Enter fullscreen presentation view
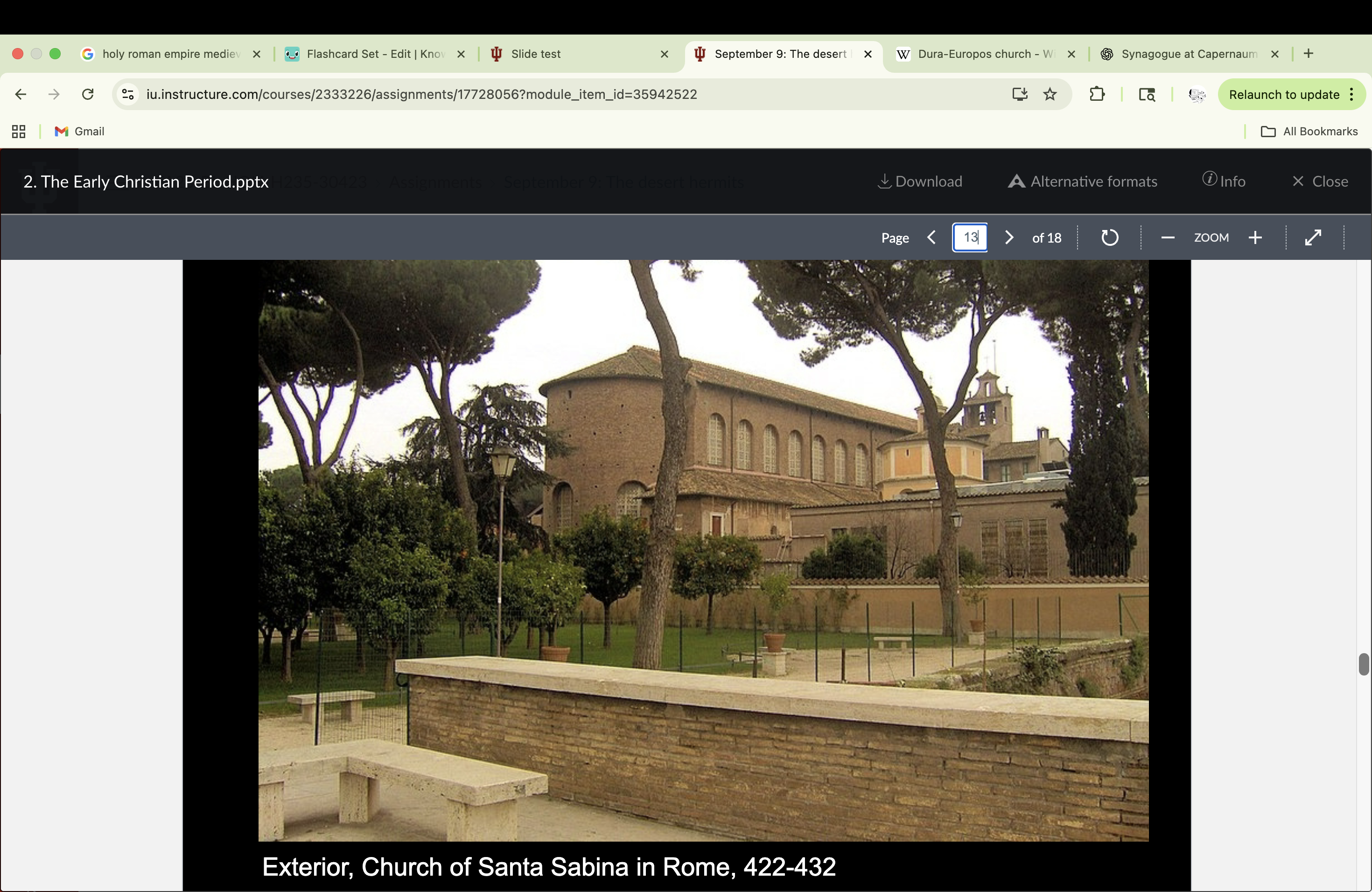Image resolution: width=1372 pixels, height=892 pixels. (1313, 237)
